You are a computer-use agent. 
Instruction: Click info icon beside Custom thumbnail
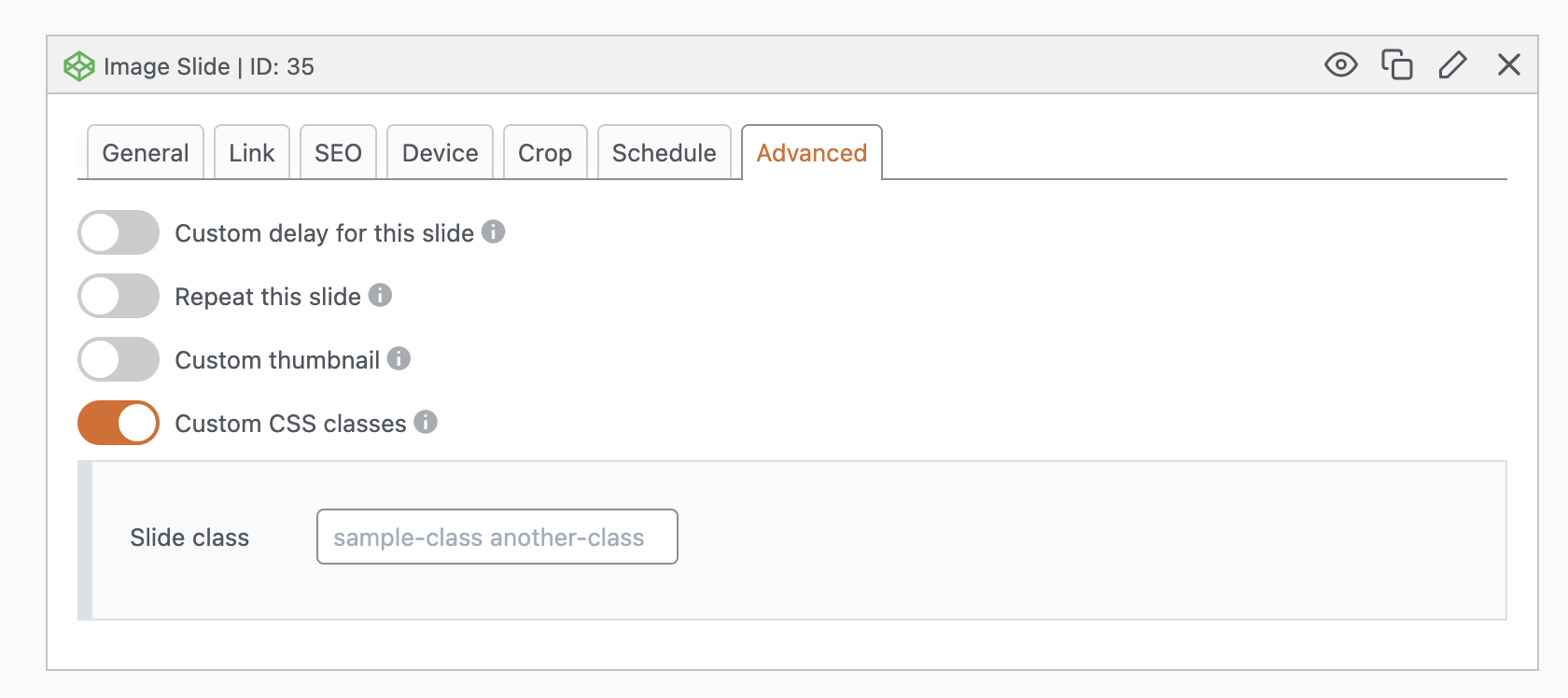(x=399, y=358)
